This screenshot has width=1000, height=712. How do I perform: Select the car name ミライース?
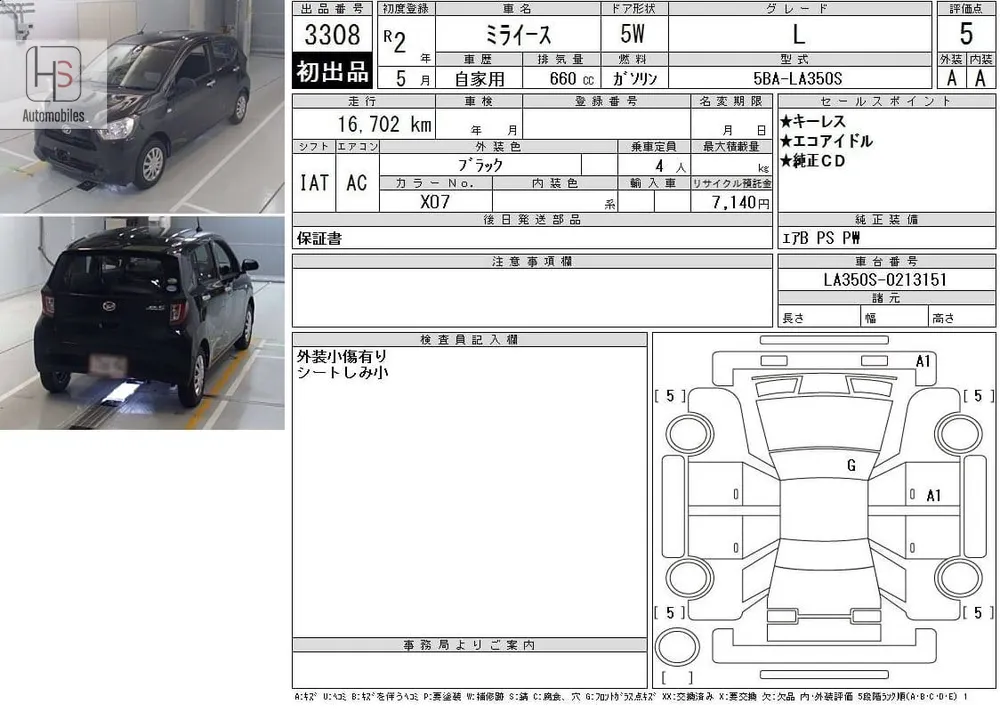[x=517, y=34]
